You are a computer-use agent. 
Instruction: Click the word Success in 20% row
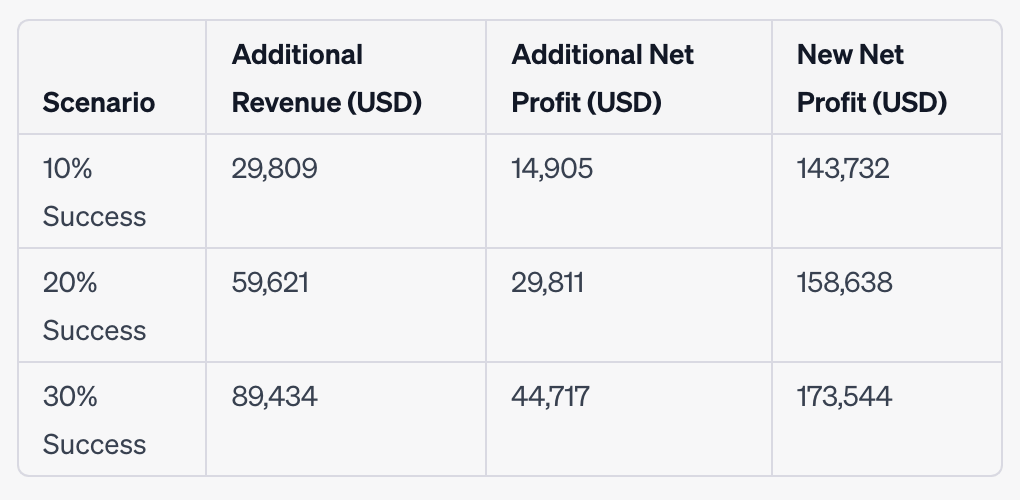[x=94, y=330]
